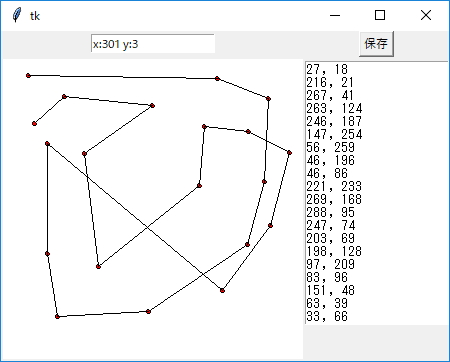Select the list entry "247, 74"
This screenshot has width=450, height=362.
point(330,225)
